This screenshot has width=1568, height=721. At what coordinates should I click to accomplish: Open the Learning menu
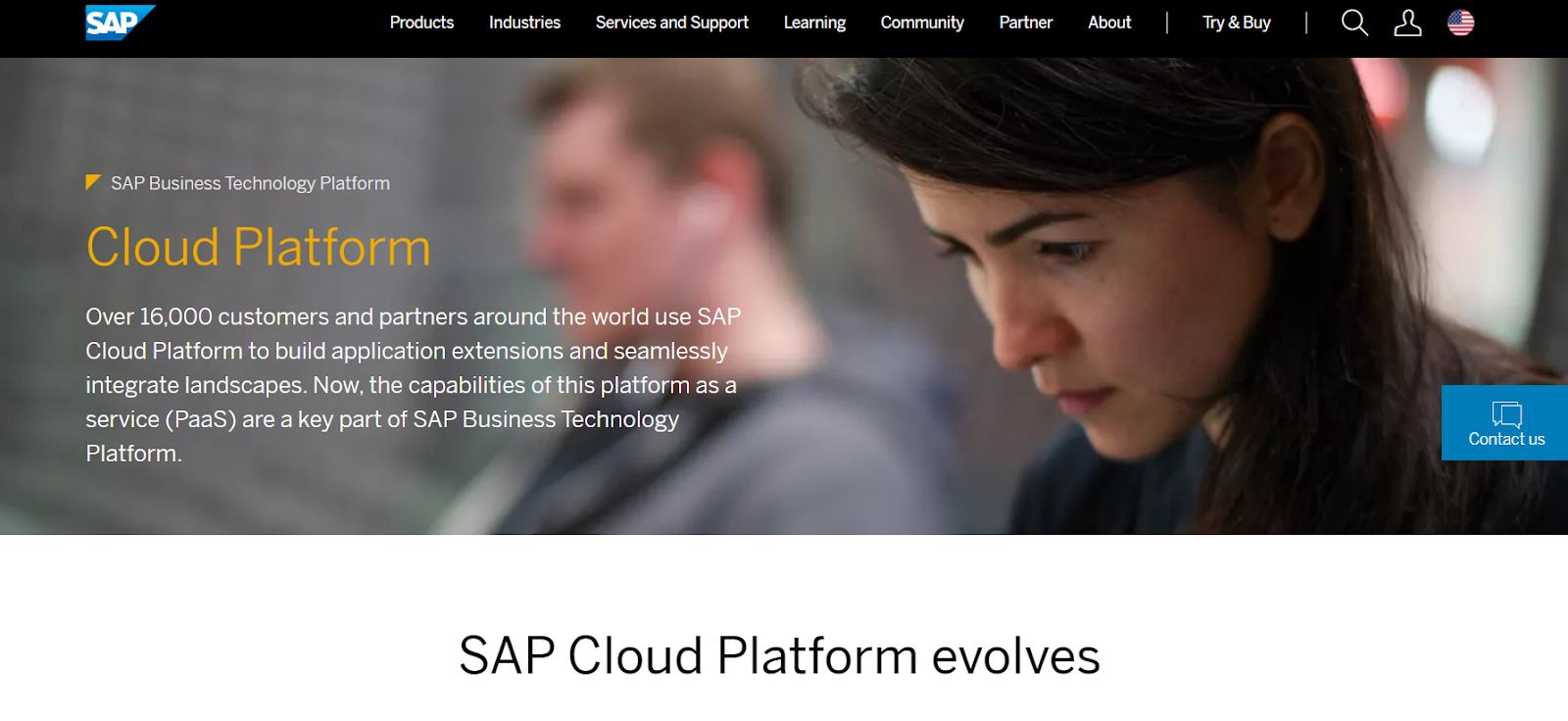pos(814,23)
